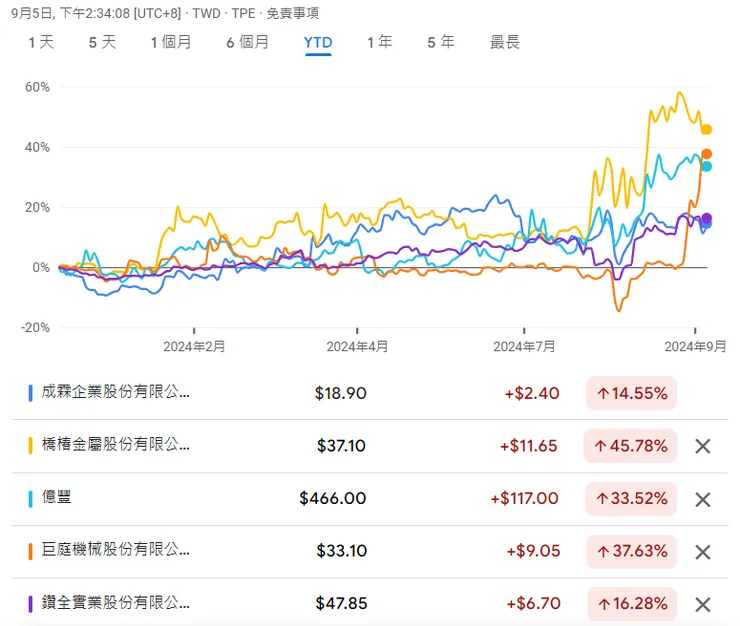This screenshot has width=740, height=626.
Task: Remove 橋椿金屬 from the comparison
Action: 703,446
